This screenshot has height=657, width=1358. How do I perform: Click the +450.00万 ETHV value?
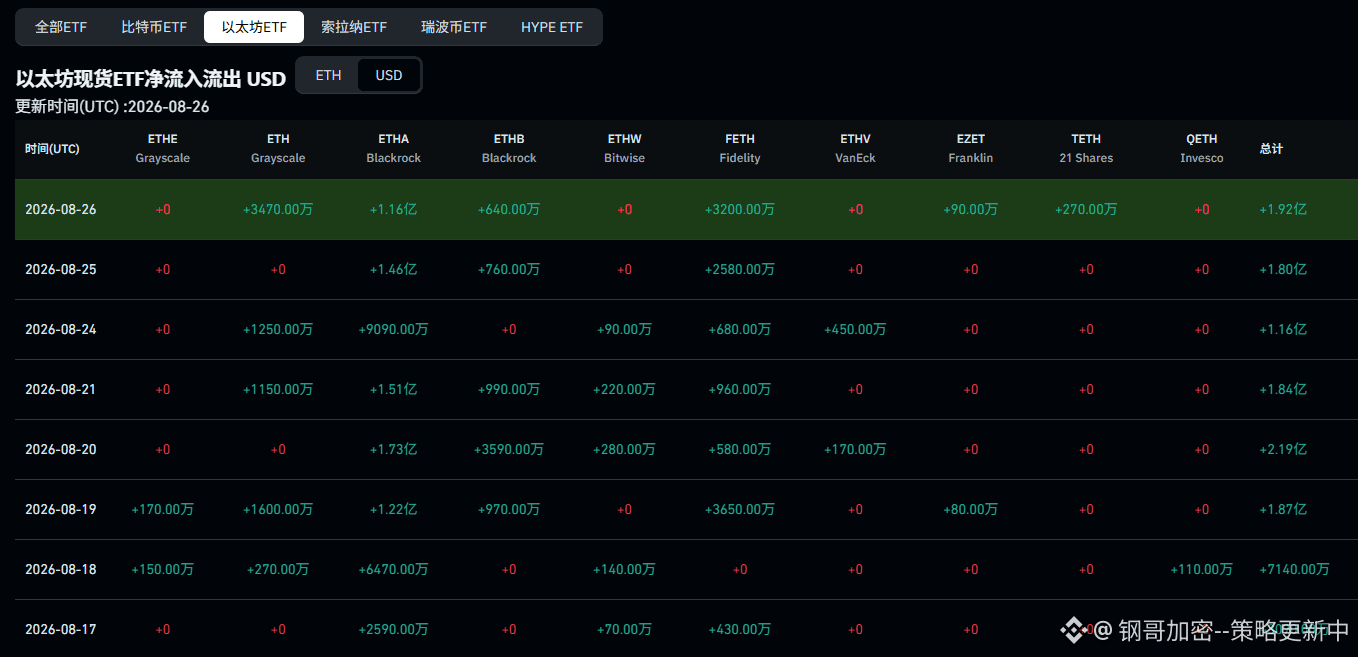855,329
